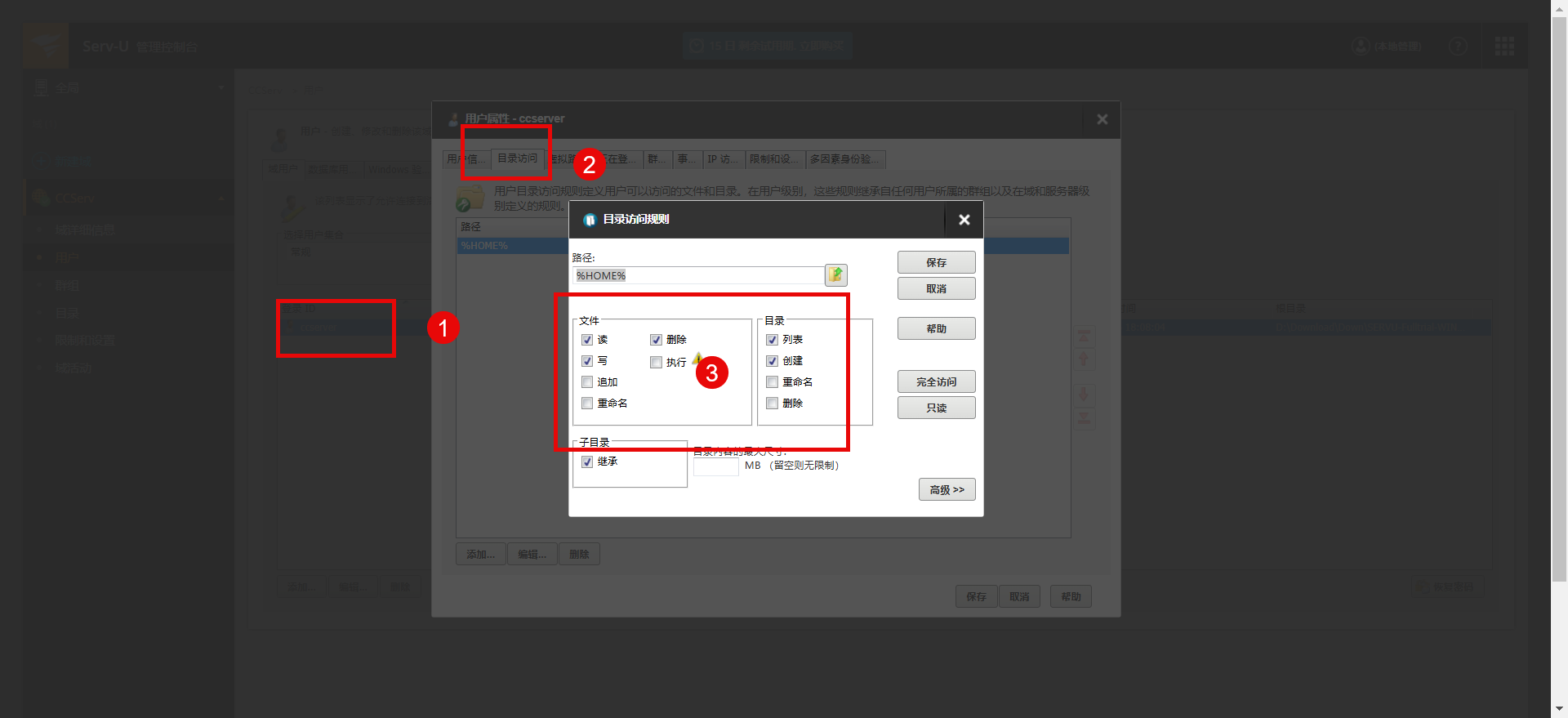Click 删除 button below the path list

point(579,554)
